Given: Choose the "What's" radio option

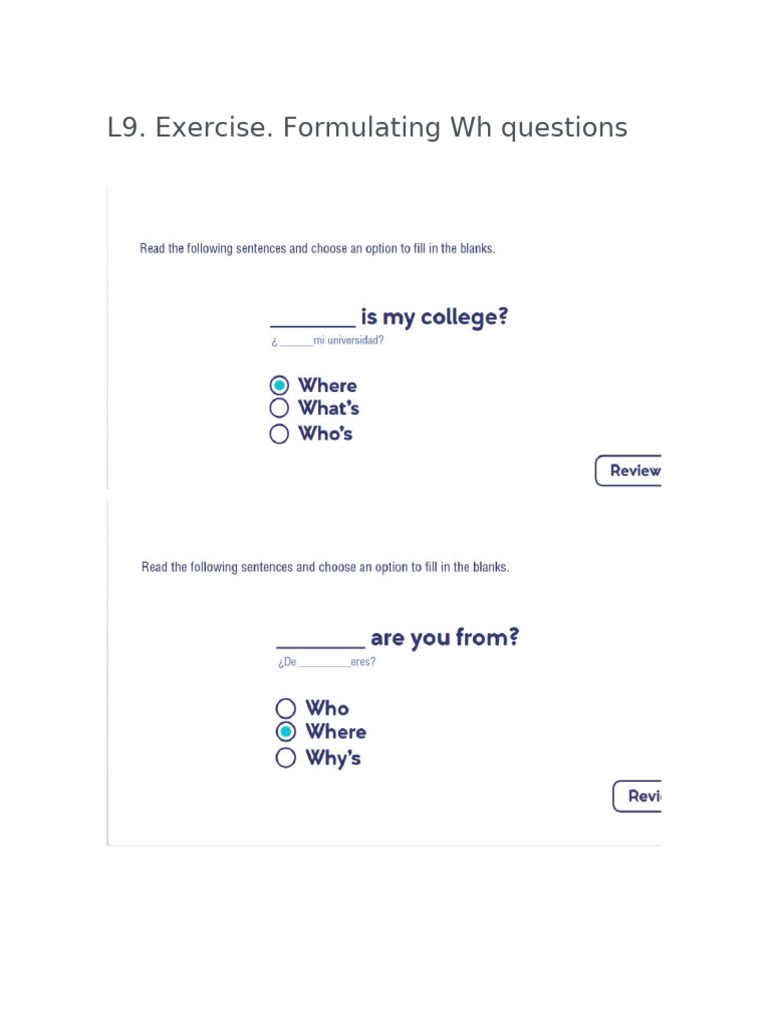Looking at the screenshot, I should pos(280,408).
